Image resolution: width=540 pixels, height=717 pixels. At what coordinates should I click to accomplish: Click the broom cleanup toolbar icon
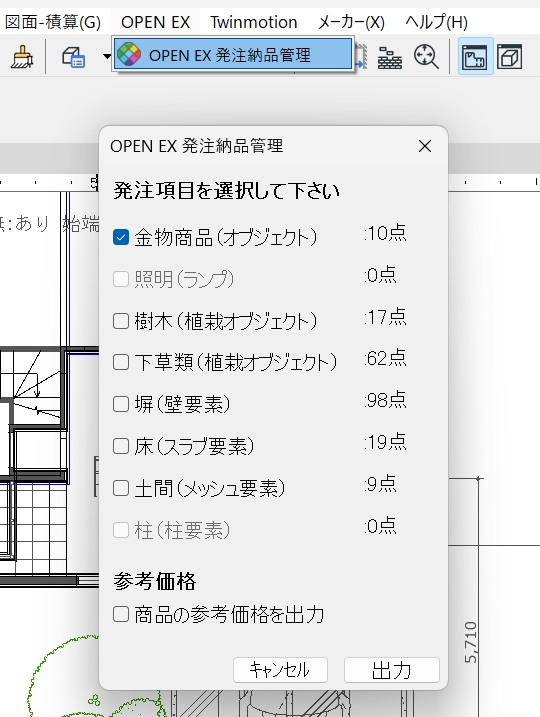coord(21,57)
